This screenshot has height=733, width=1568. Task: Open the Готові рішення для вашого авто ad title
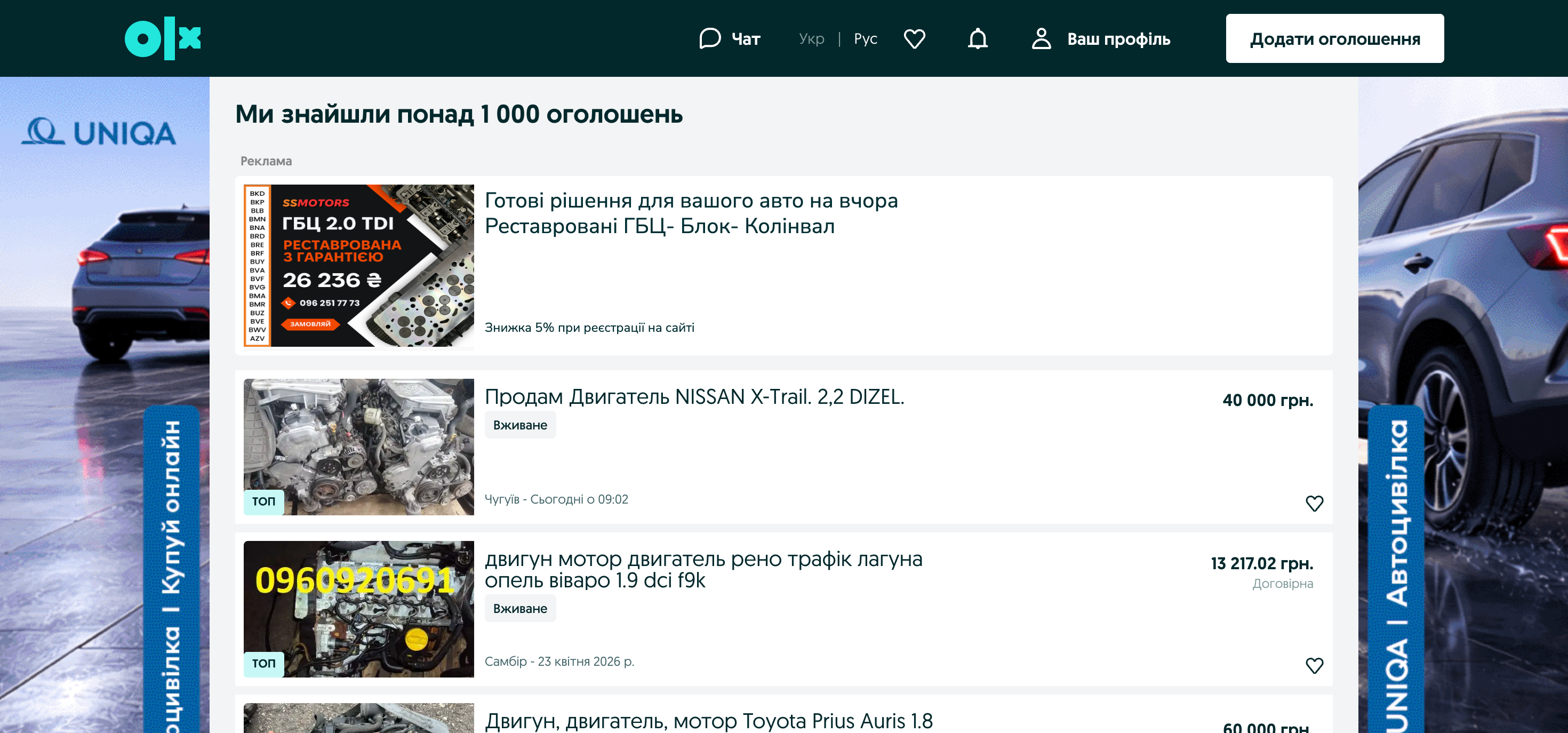coord(691,213)
